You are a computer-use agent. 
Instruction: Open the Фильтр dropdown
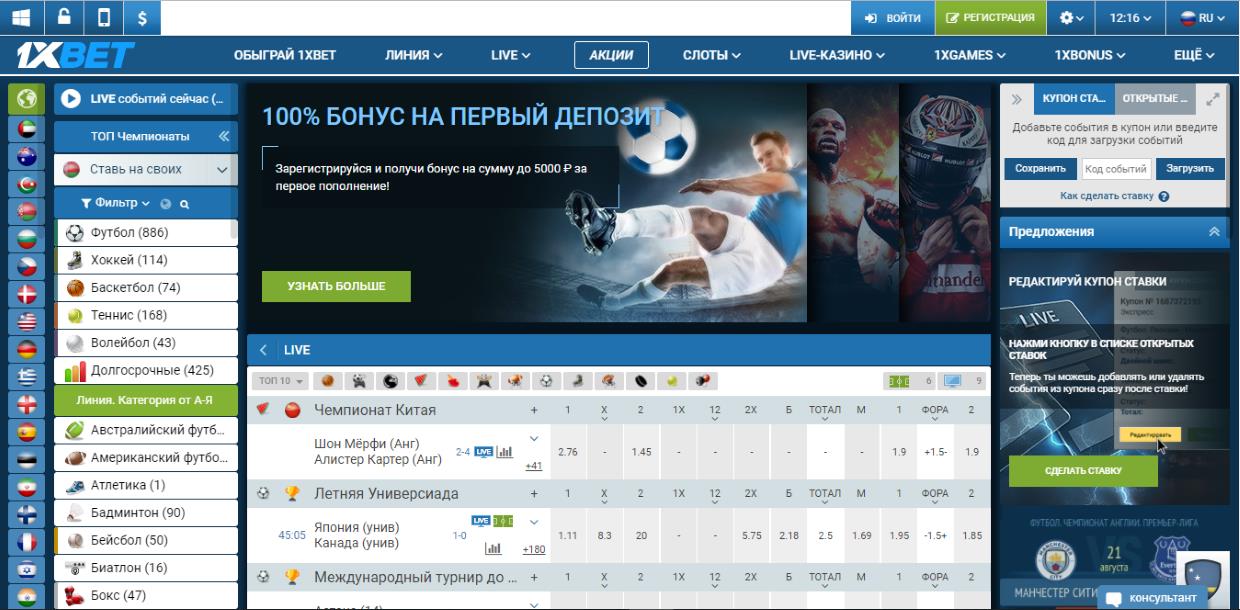click(115, 203)
